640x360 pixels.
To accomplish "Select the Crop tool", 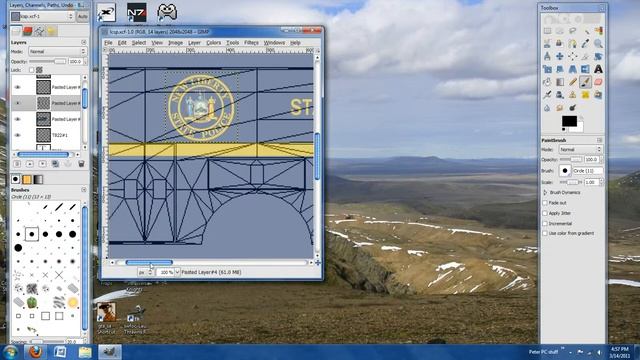I will point(586,56).
